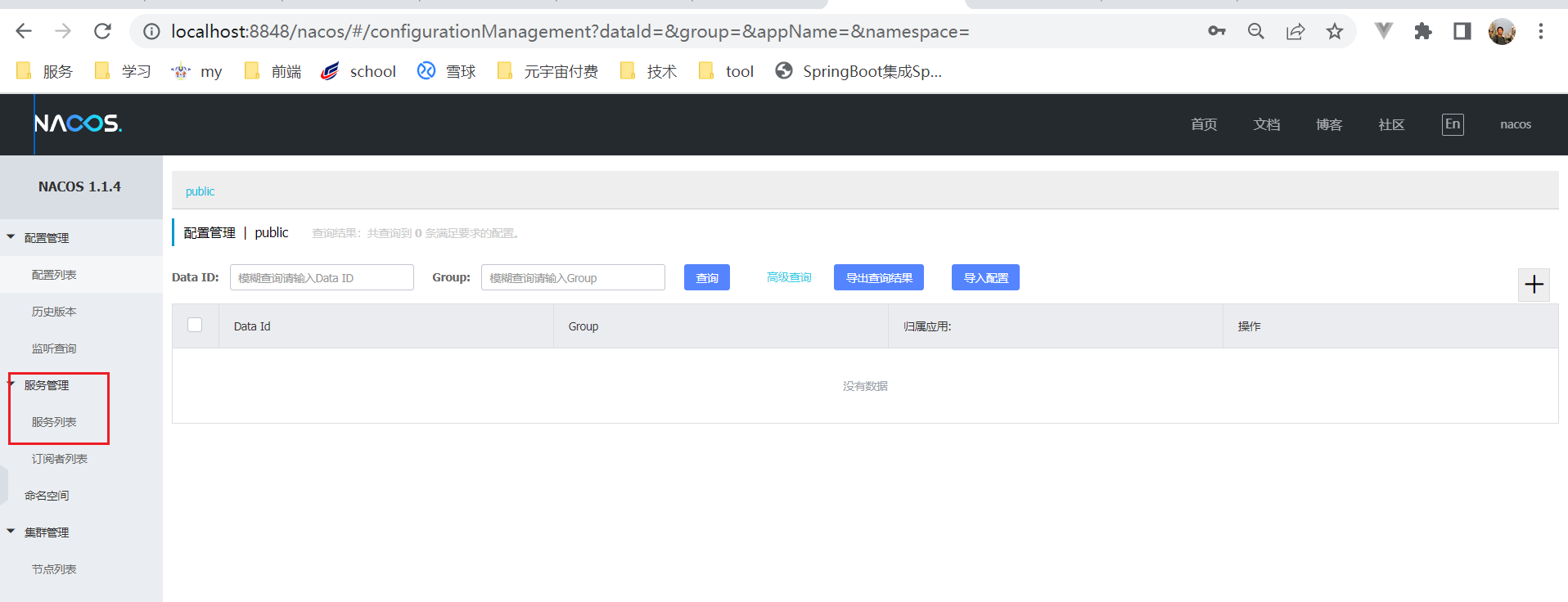The width and height of the screenshot is (1568, 602).
Task: Click the password key icon in address bar
Action: (1216, 32)
